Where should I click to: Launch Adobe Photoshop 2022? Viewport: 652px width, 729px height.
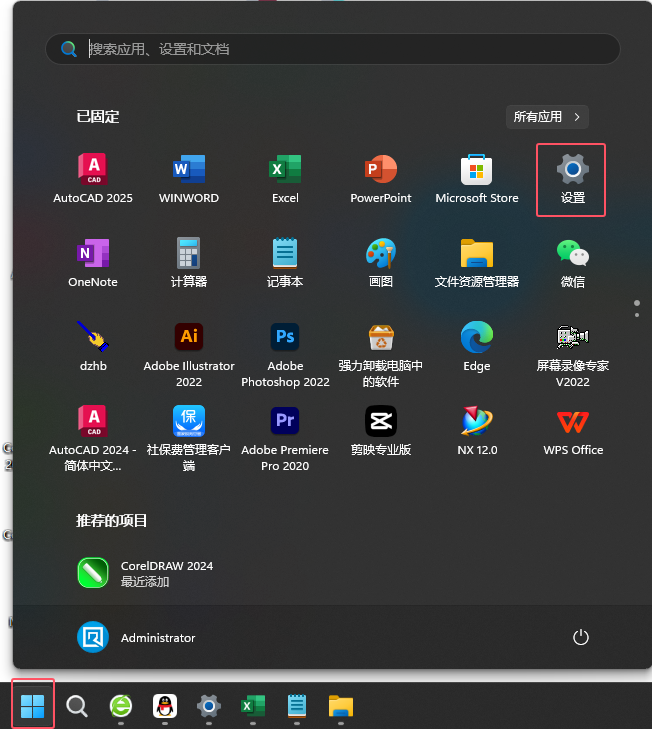pyautogui.click(x=285, y=355)
